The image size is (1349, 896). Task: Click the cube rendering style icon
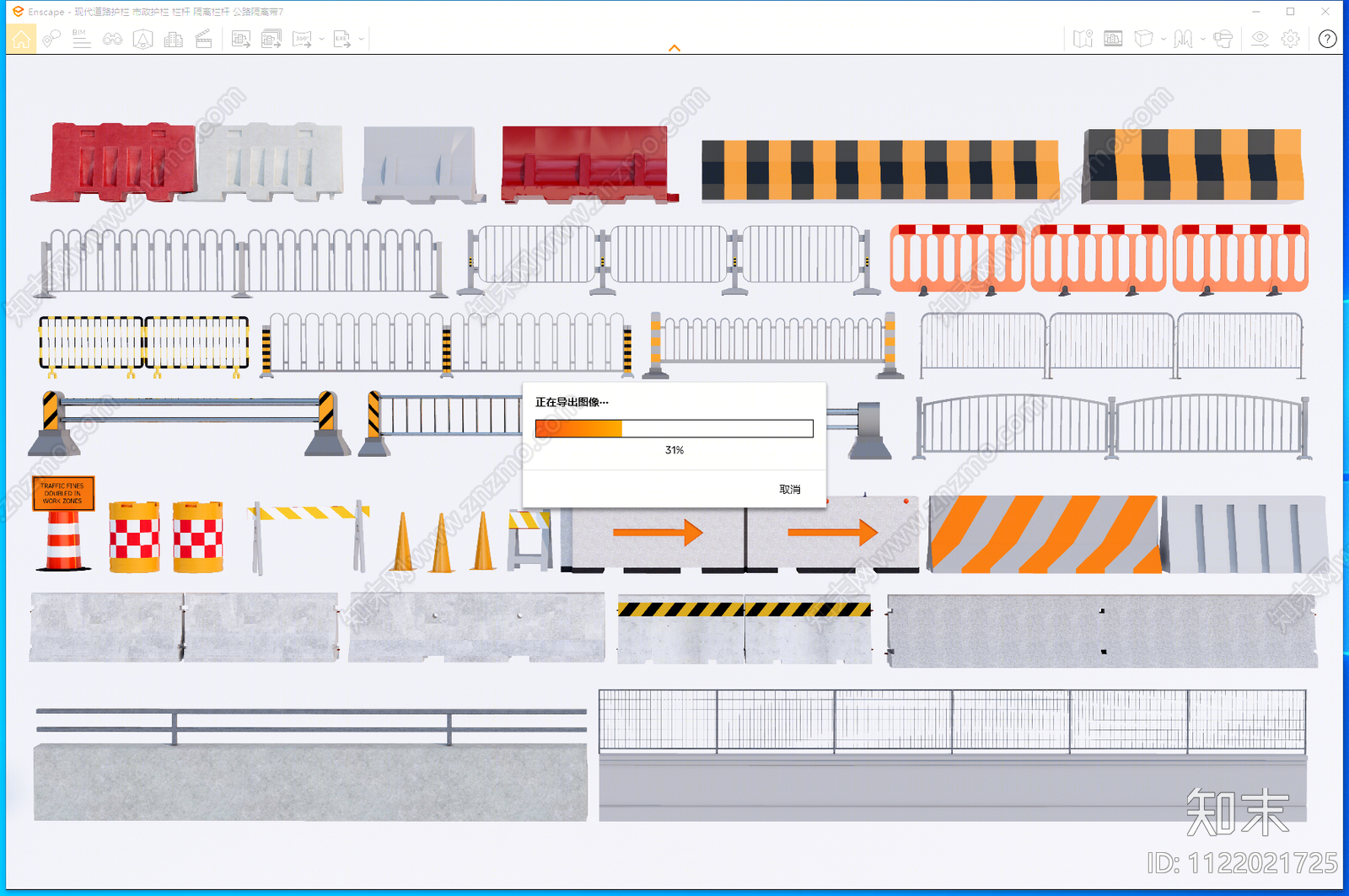[x=1143, y=39]
